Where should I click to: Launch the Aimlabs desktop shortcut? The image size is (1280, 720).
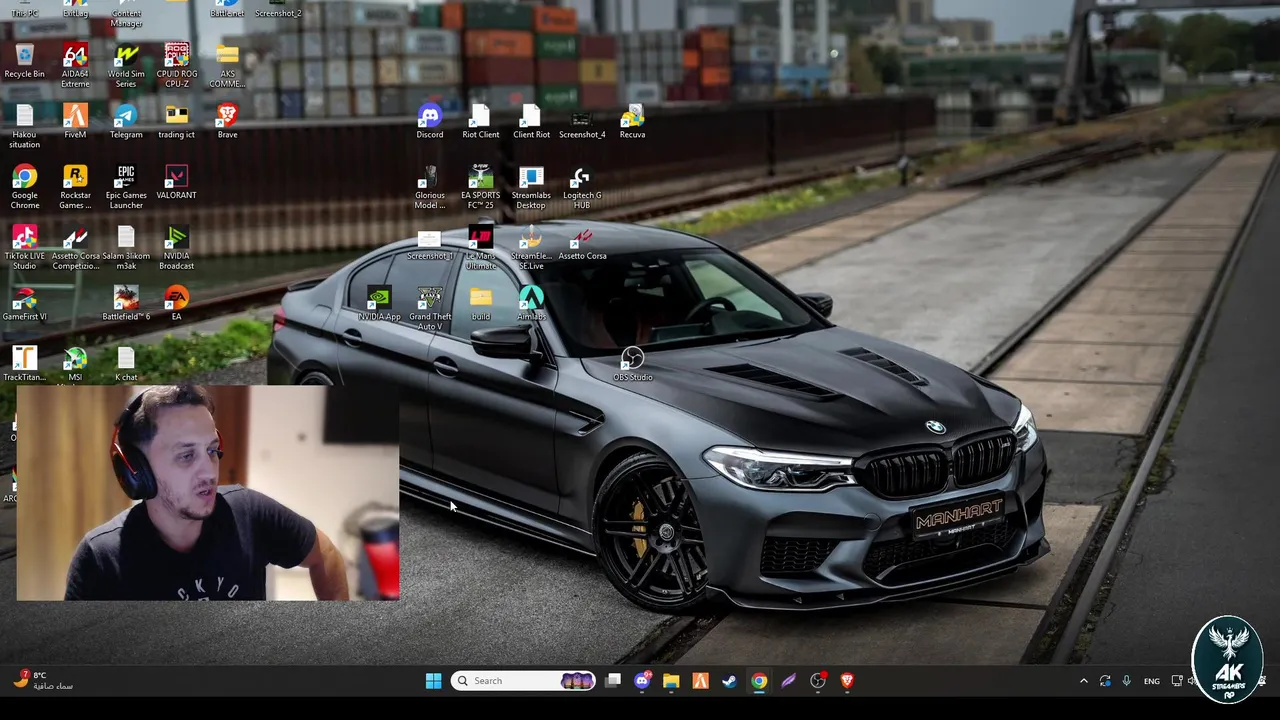pos(531,304)
